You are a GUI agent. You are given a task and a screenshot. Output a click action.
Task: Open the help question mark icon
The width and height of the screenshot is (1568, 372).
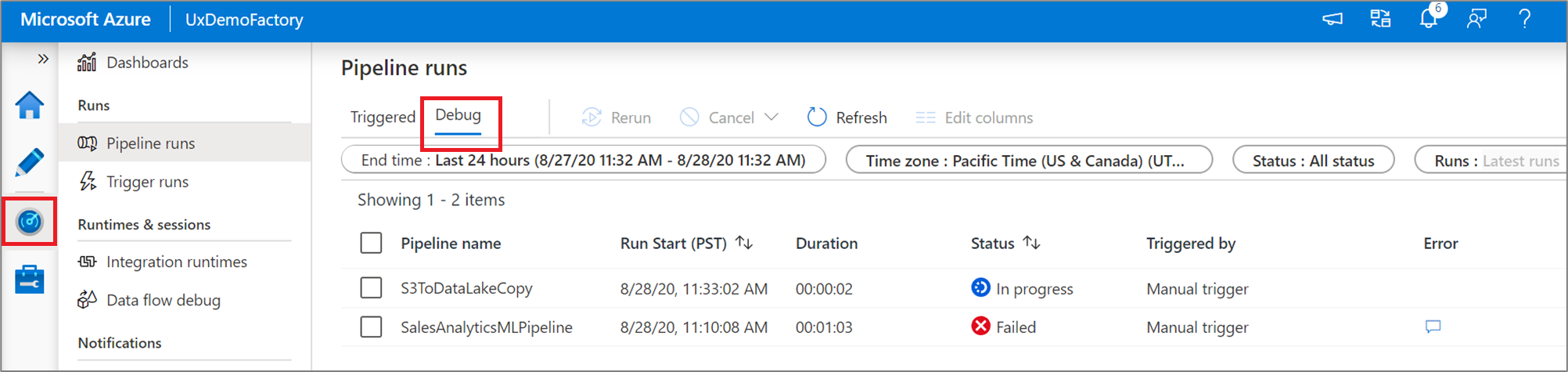tap(1524, 19)
